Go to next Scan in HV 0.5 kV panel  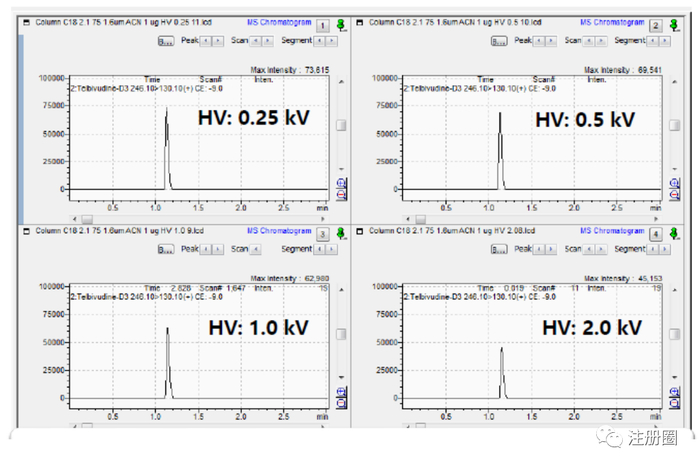click(x=601, y=41)
